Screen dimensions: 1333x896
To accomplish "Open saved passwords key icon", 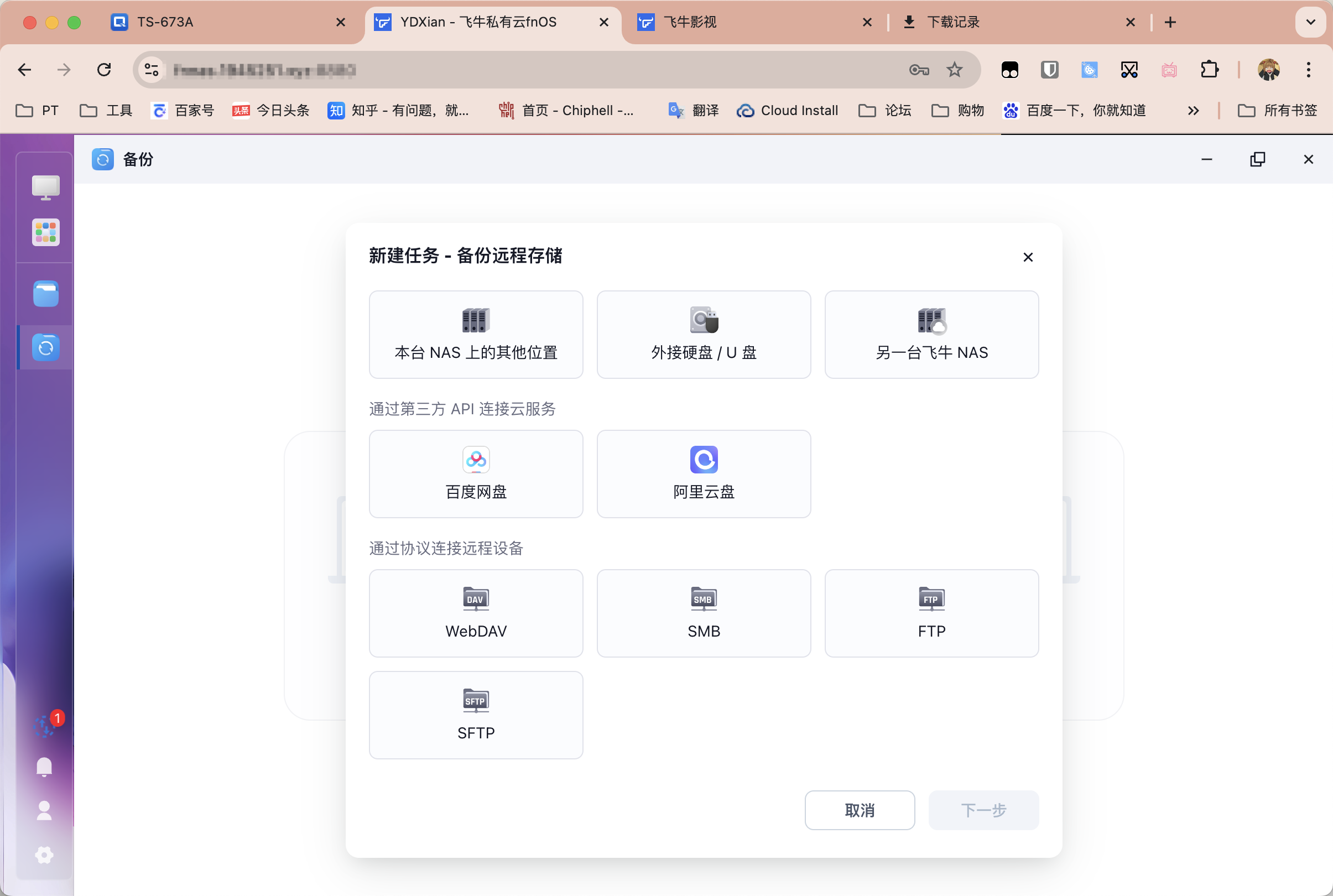I will [919, 70].
